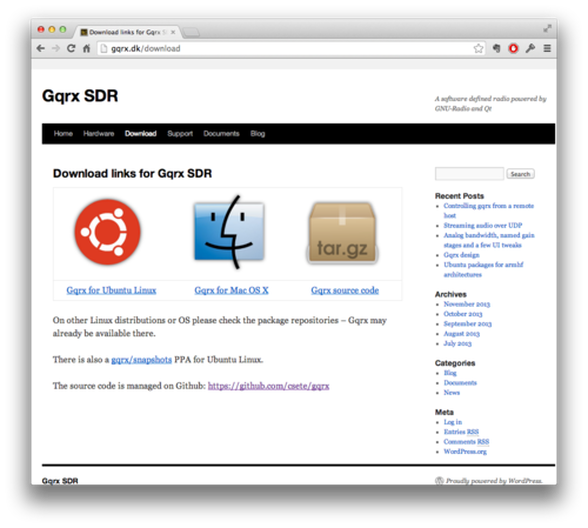Viewport: 588px width, 528px height.
Task: Reload the page with the refresh icon
Action: (71, 48)
